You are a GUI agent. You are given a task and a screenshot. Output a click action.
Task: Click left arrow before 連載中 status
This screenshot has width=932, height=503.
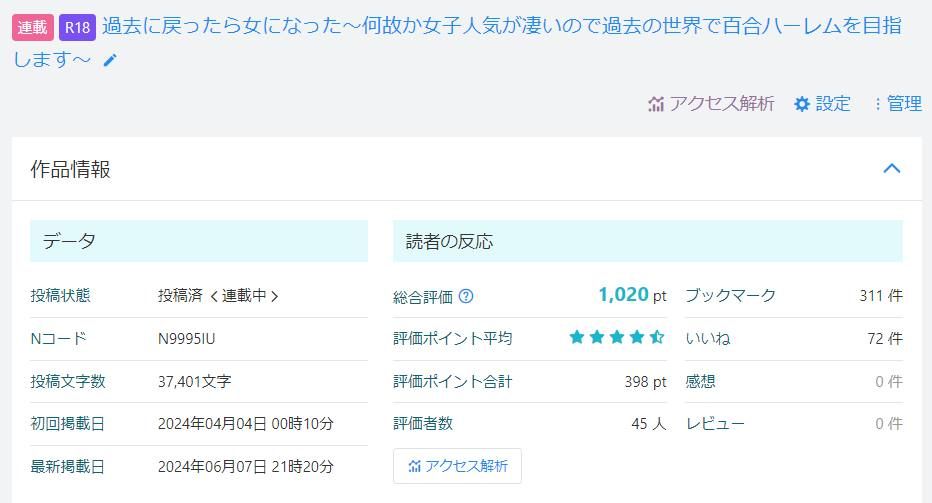pyautogui.click(x=213, y=296)
